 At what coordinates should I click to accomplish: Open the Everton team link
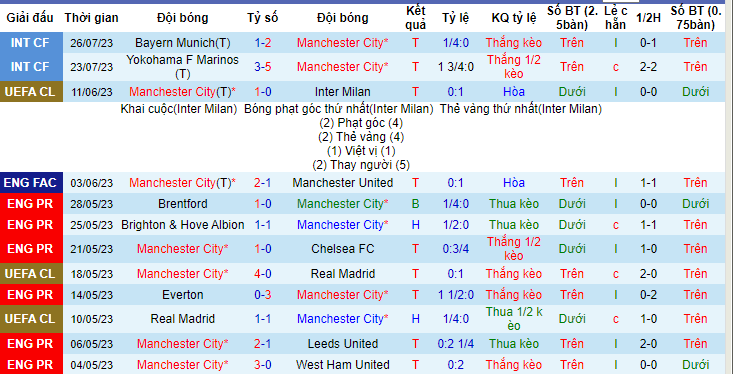tap(182, 295)
